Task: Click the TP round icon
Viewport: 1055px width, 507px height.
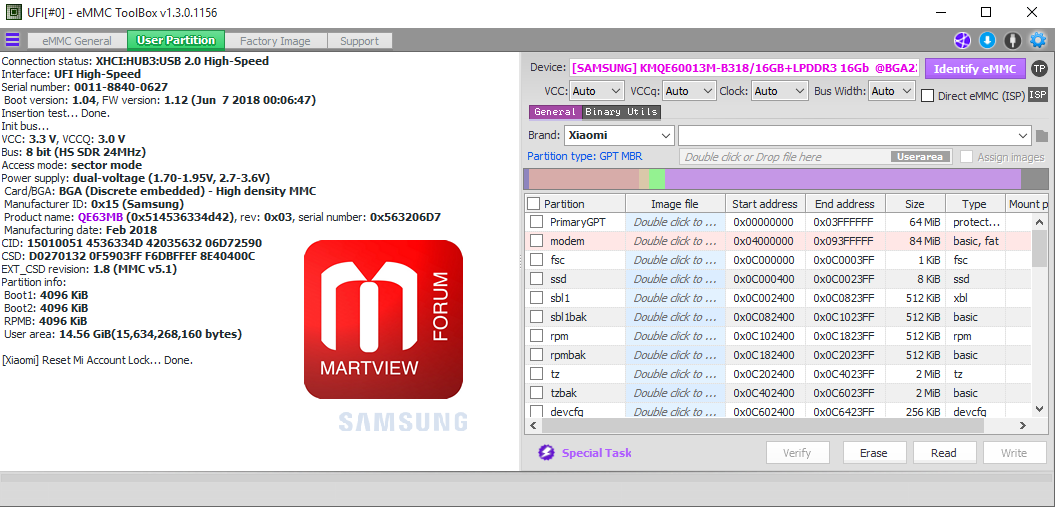Action: [x=1039, y=69]
